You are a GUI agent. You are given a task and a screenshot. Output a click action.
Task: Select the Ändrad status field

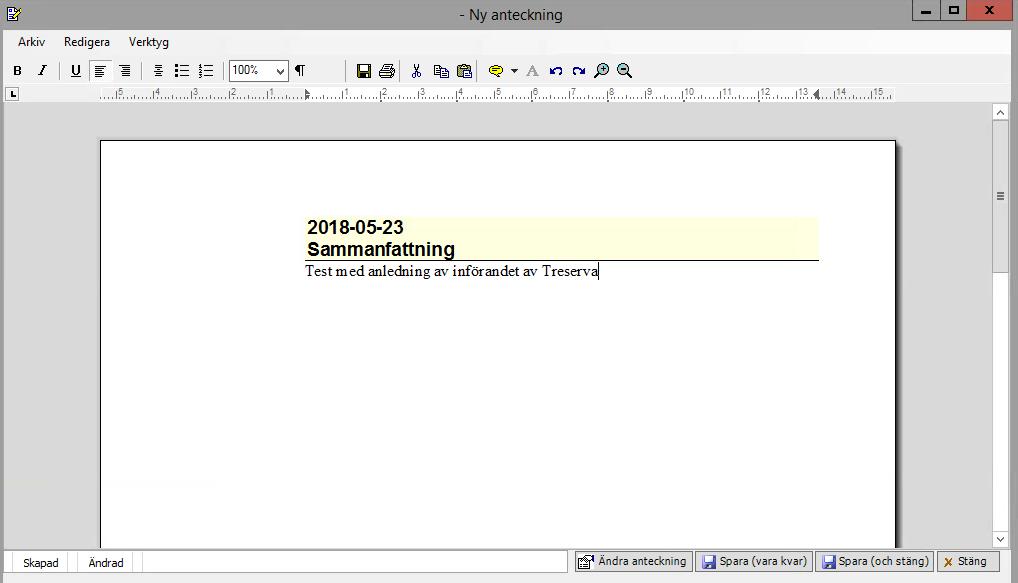106,563
